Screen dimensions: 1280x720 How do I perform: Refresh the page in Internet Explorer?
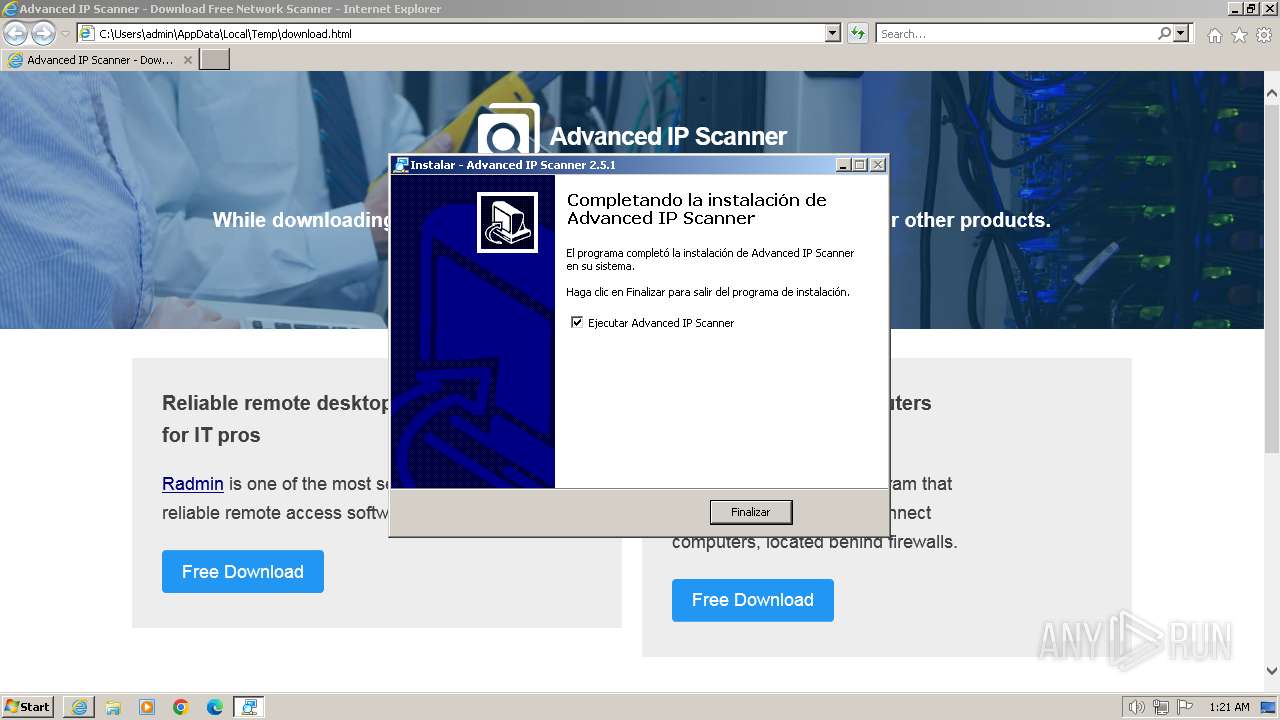[x=858, y=33]
